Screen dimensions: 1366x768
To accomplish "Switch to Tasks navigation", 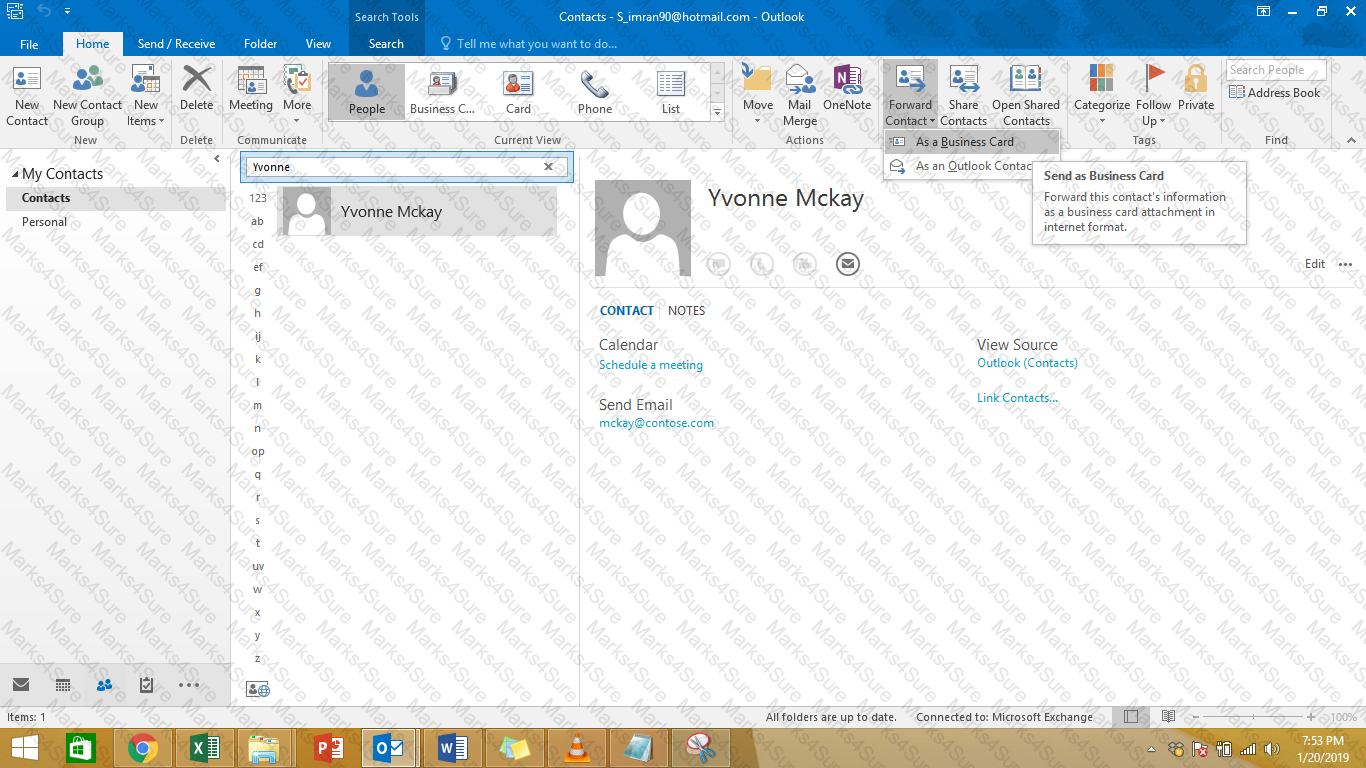I will pyautogui.click(x=147, y=685).
